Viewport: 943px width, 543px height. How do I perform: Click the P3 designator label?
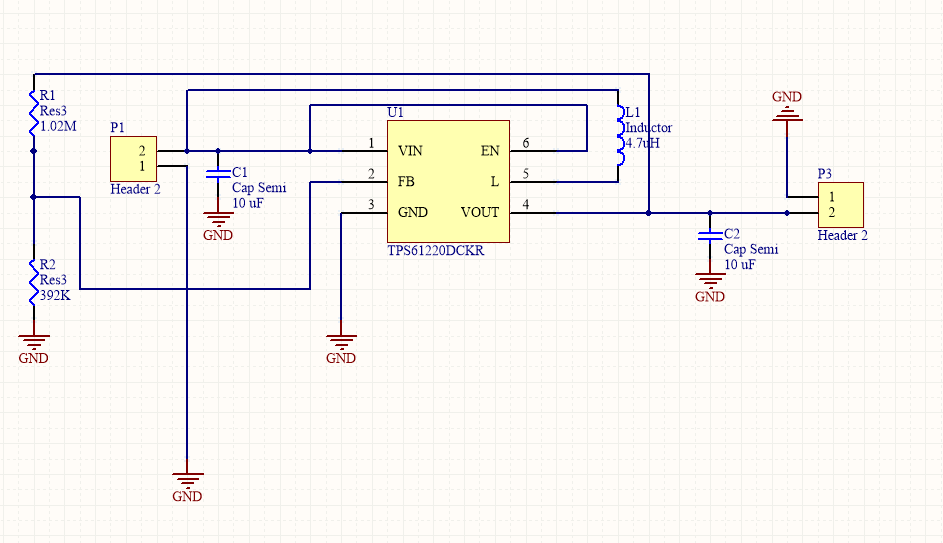point(825,174)
